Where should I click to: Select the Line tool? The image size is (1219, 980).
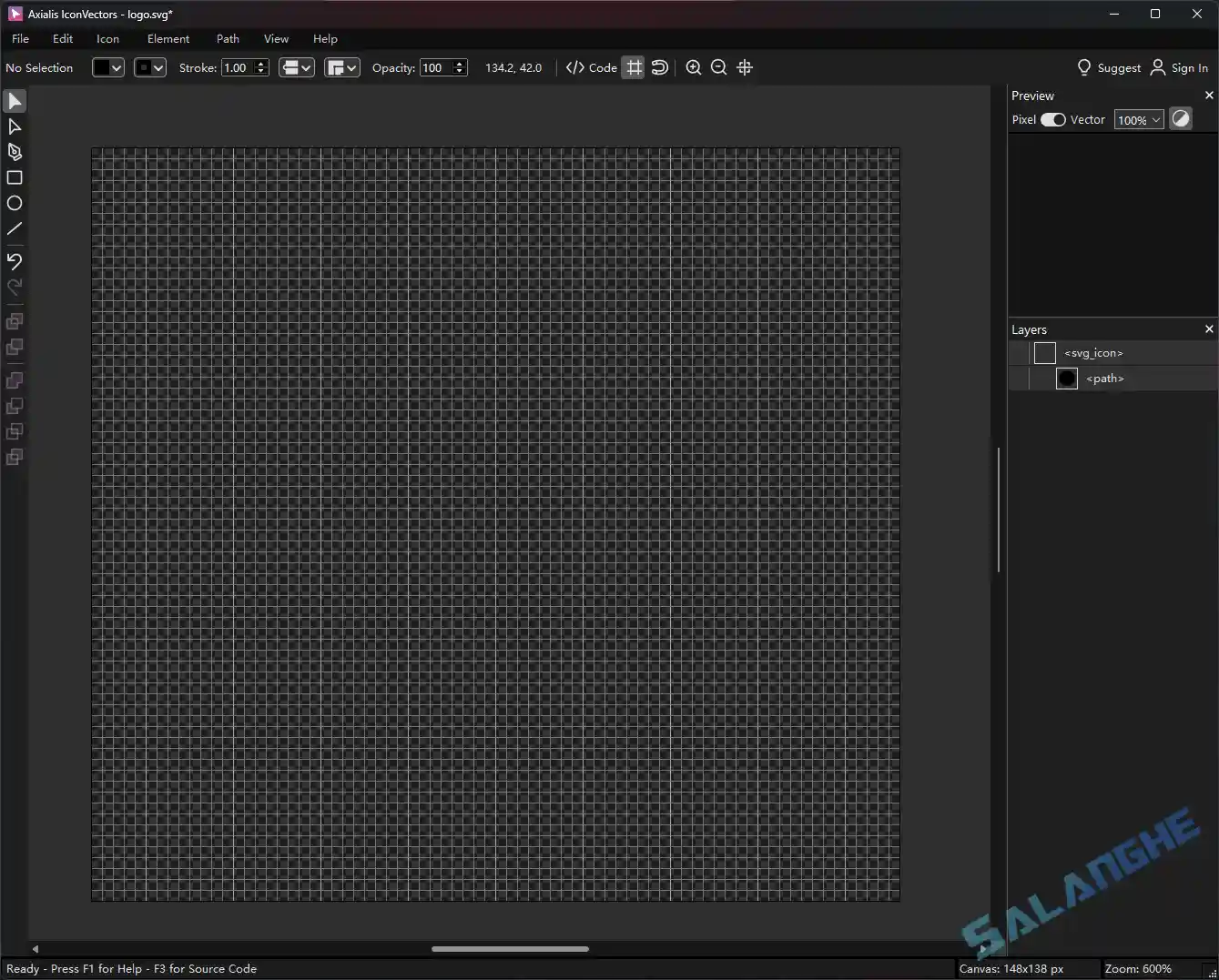click(15, 228)
